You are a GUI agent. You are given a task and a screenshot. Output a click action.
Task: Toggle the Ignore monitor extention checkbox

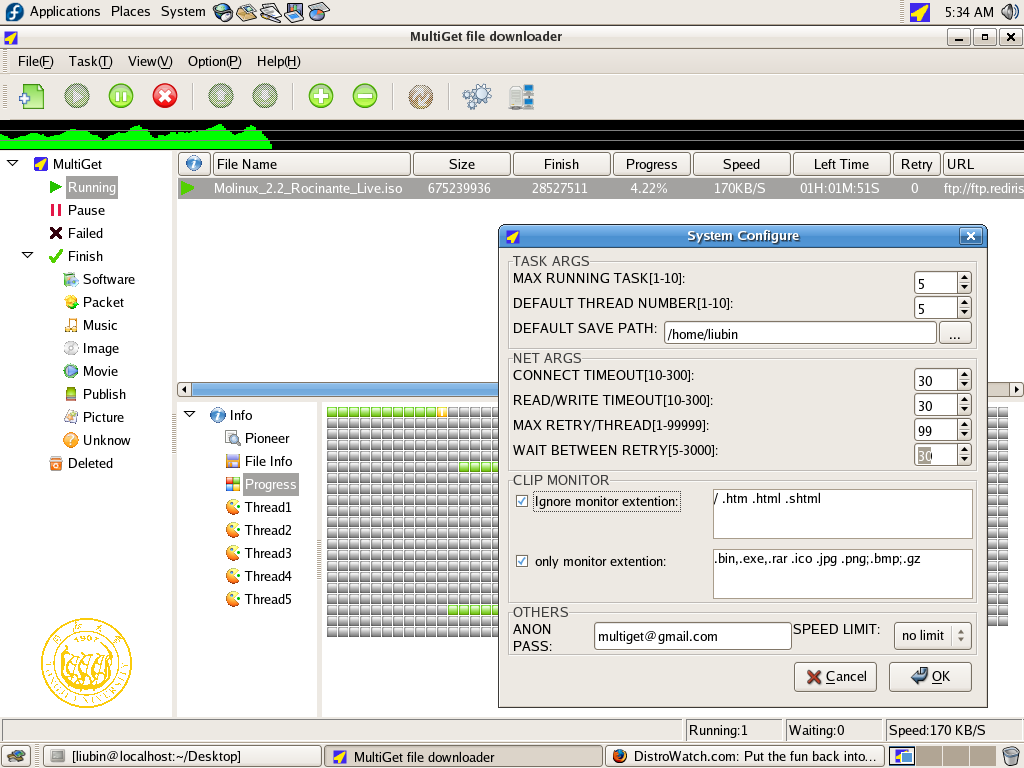coord(522,501)
